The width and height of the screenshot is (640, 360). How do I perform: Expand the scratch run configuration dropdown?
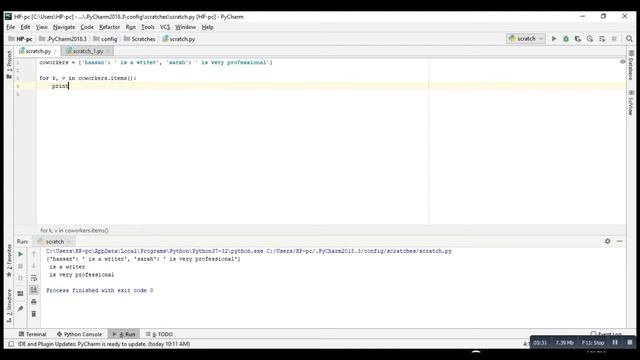coord(526,39)
